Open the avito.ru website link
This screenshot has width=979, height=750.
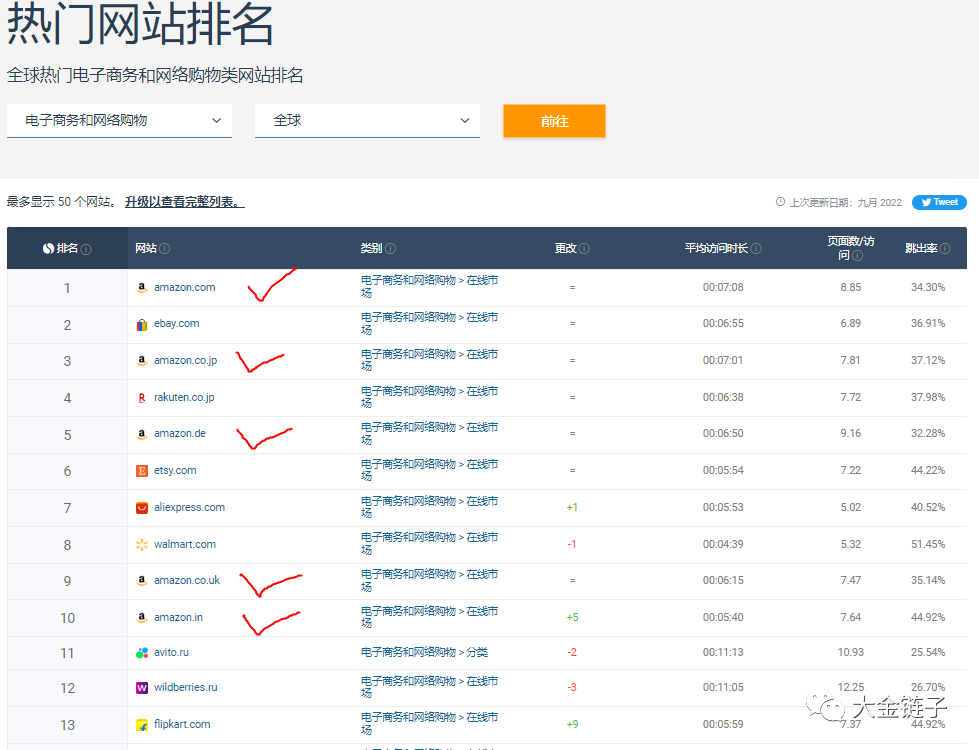172,652
